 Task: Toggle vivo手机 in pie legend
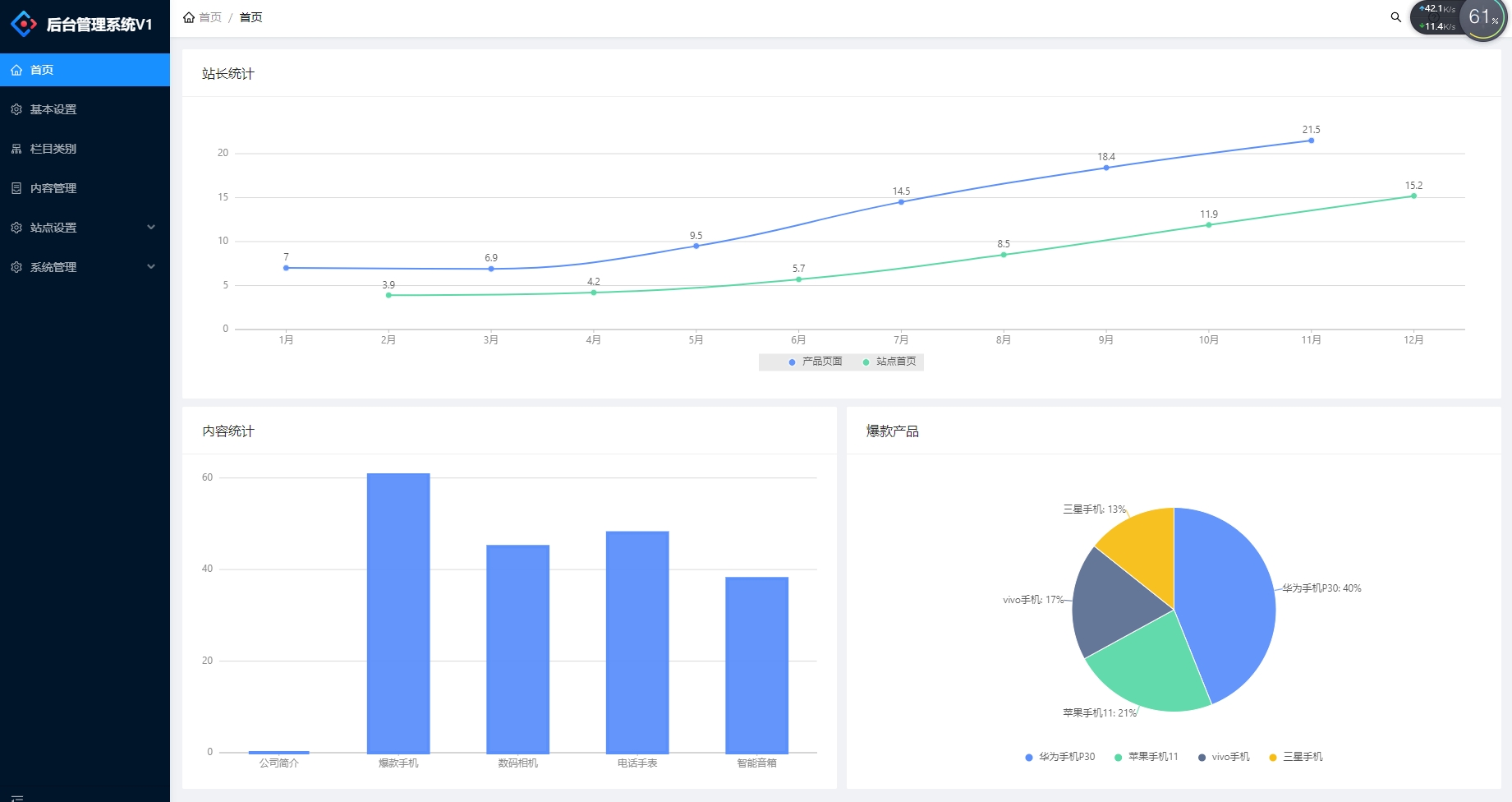1224,757
